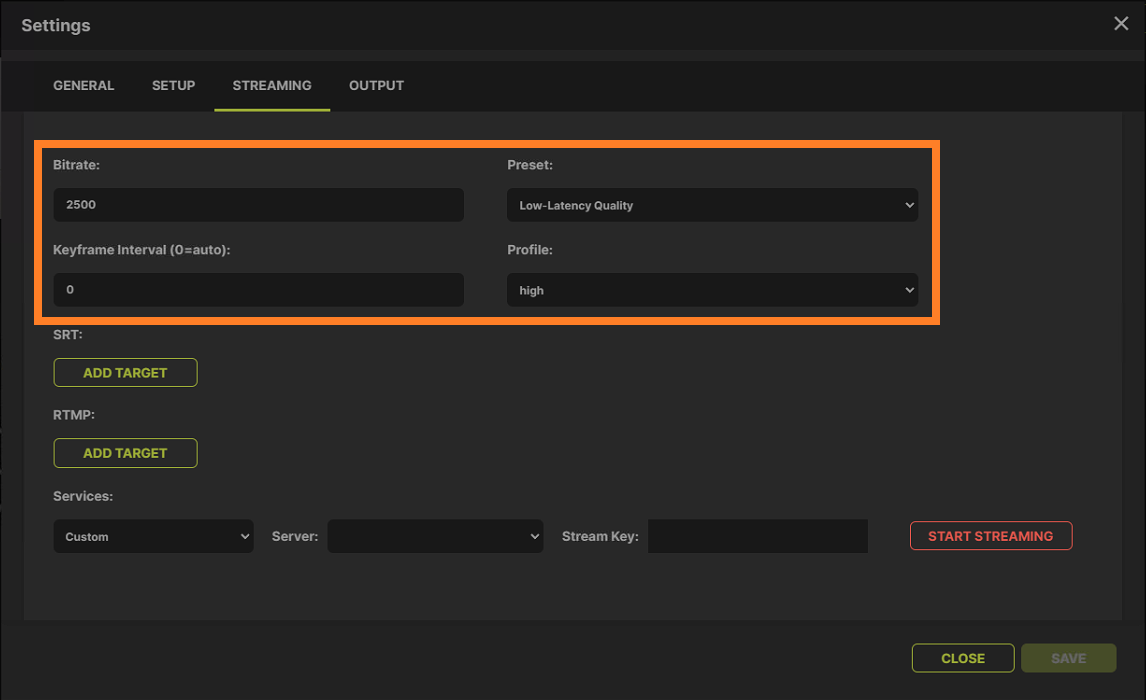The height and width of the screenshot is (700, 1146).
Task: Select the STREAMING tab
Action: tap(271, 85)
